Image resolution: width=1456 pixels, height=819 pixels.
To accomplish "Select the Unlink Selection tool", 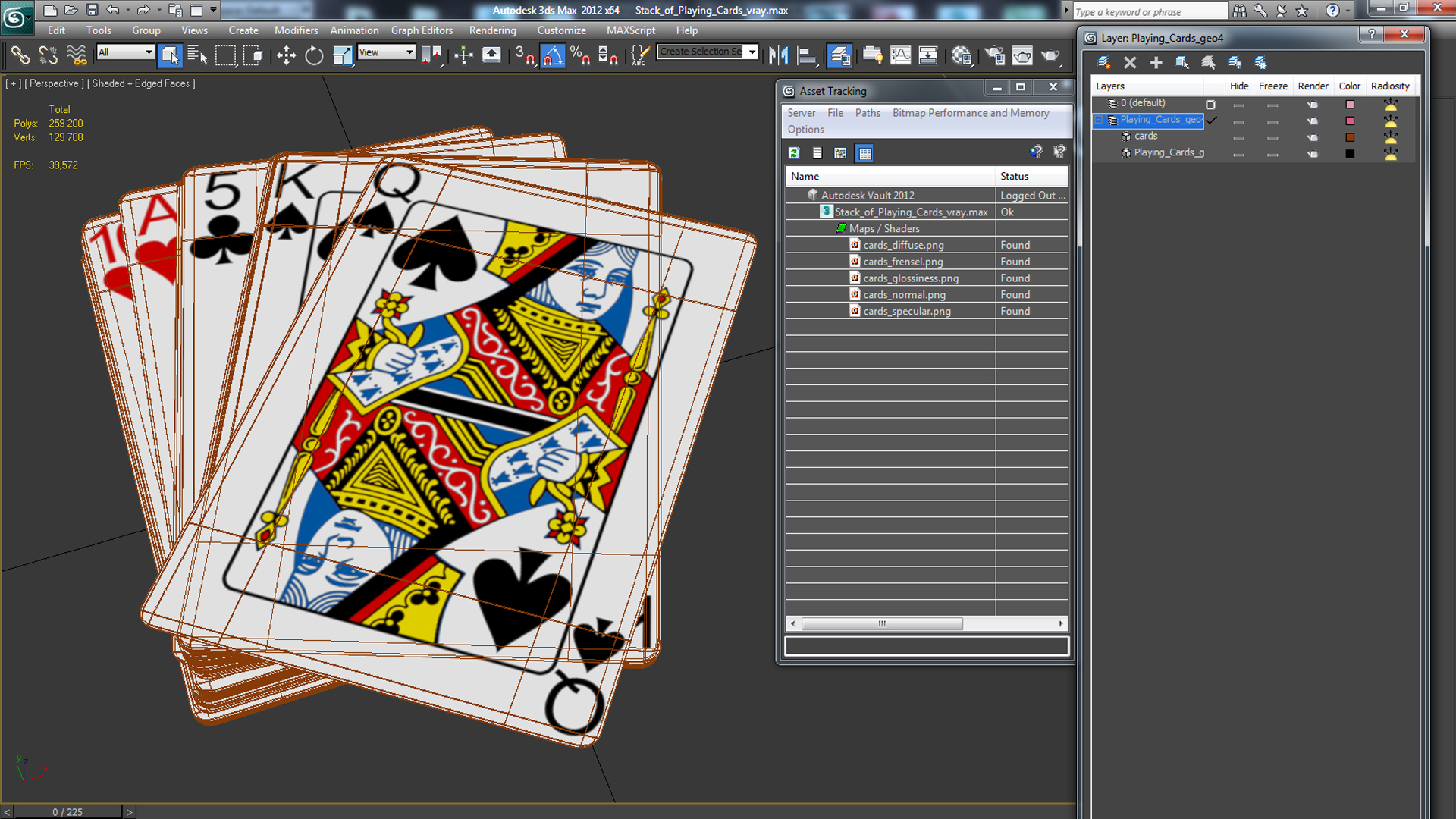I will [x=49, y=55].
